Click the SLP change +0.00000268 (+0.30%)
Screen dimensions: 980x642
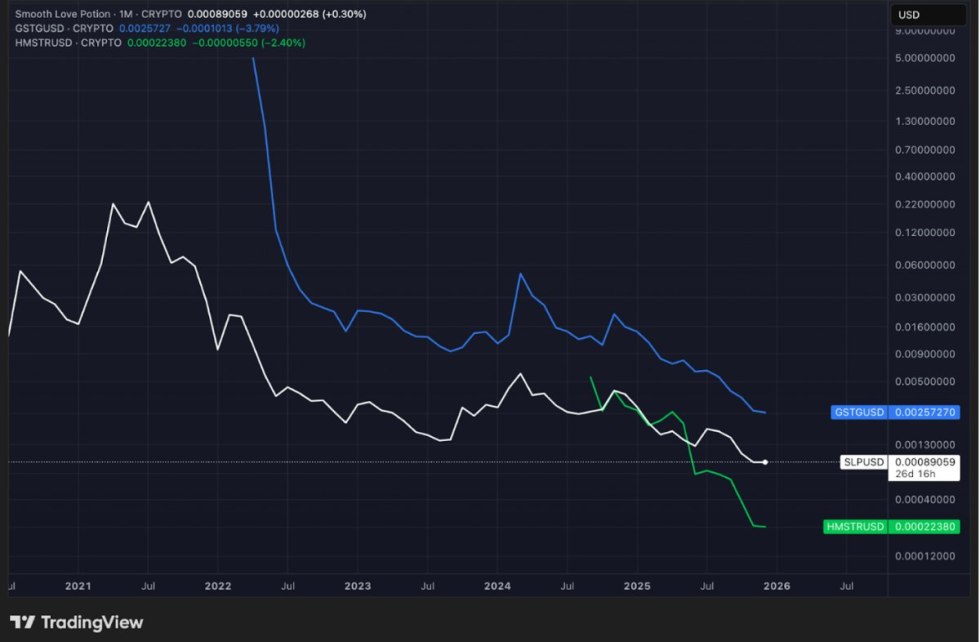[310, 14]
